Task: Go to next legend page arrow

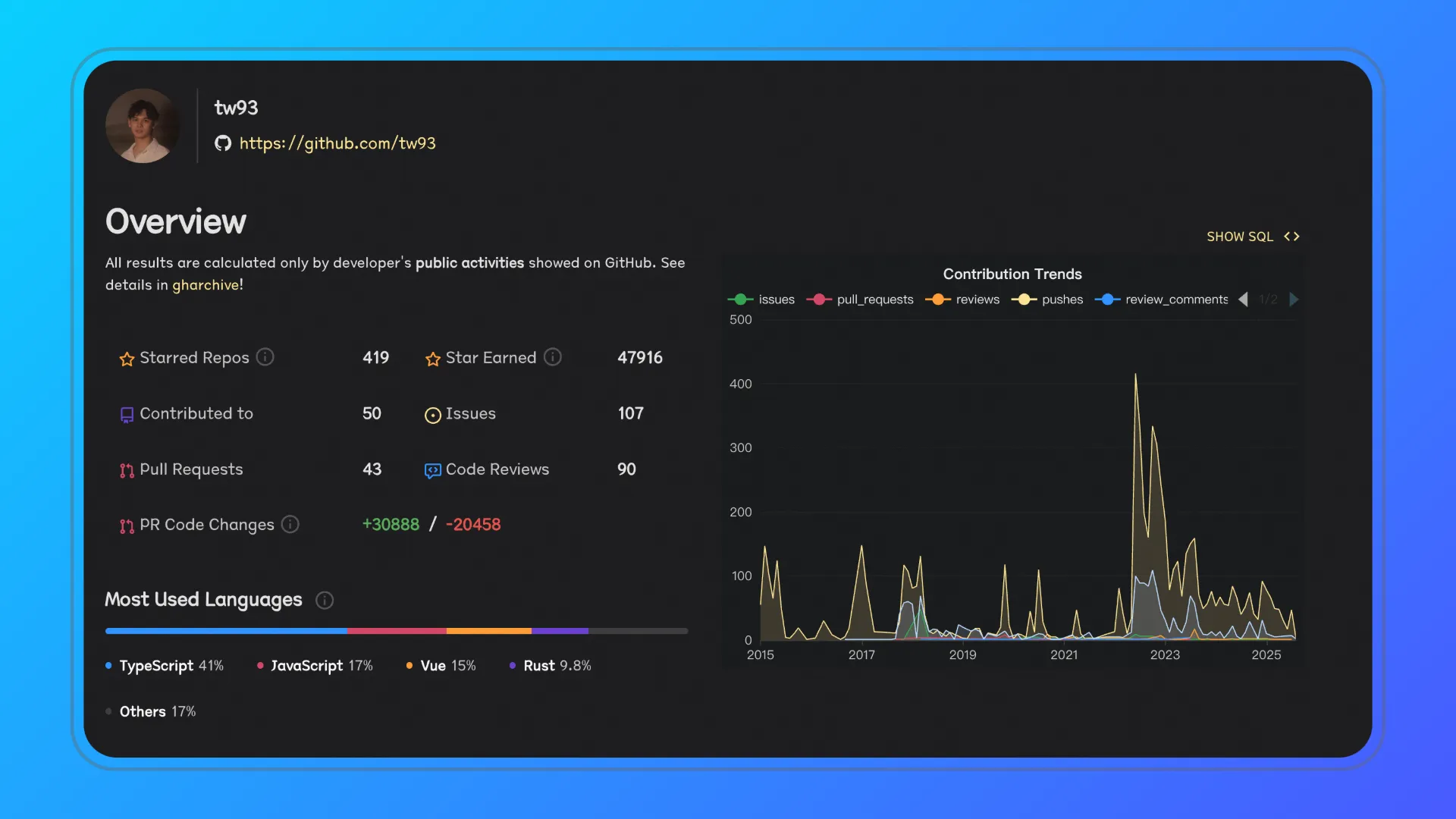Action: pos(1294,300)
